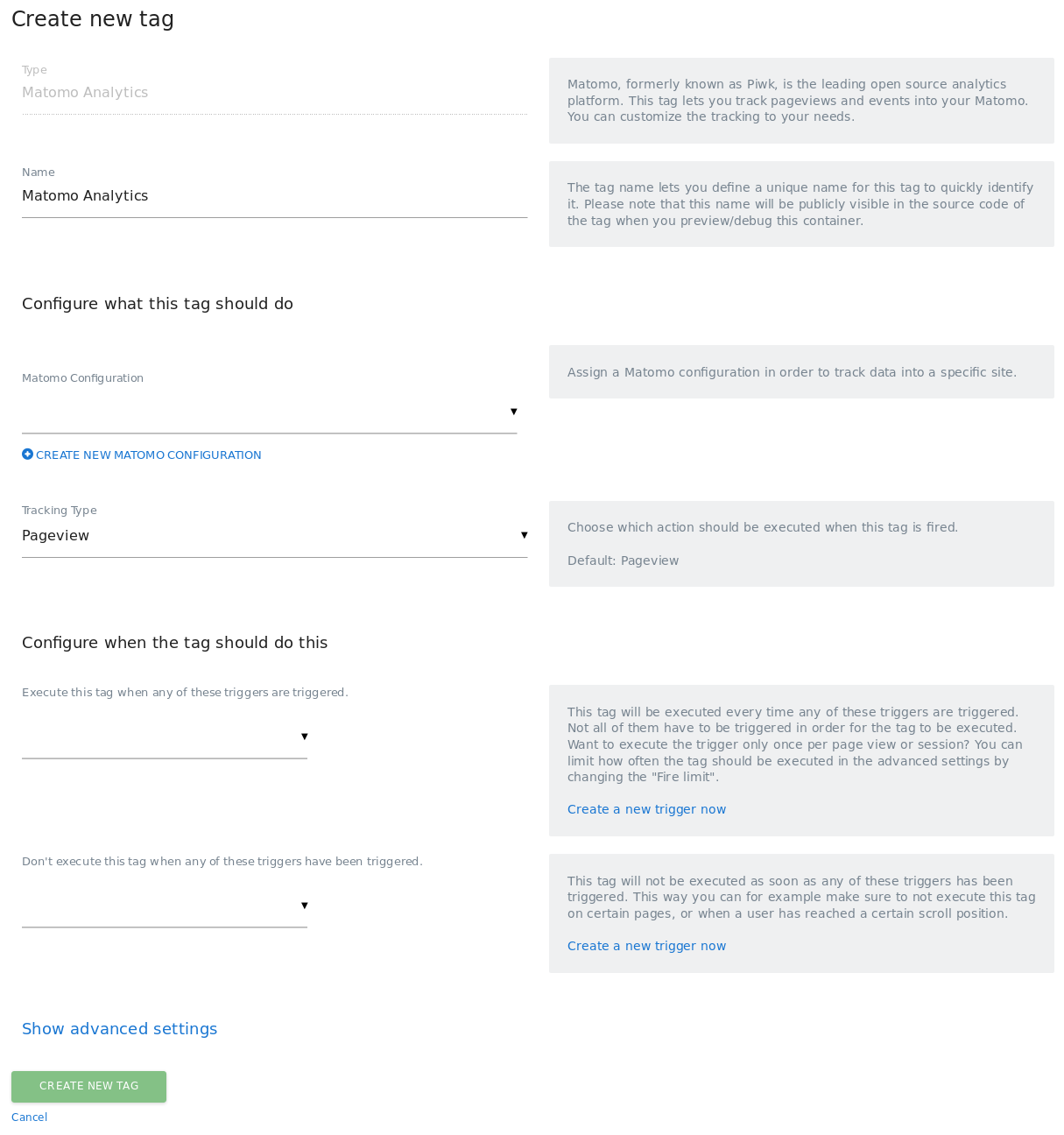Image resolution: width=1064 pixels, height=1135 pixels.
Task: Click the Pageview tracking type value
Action: pos(55,534)
